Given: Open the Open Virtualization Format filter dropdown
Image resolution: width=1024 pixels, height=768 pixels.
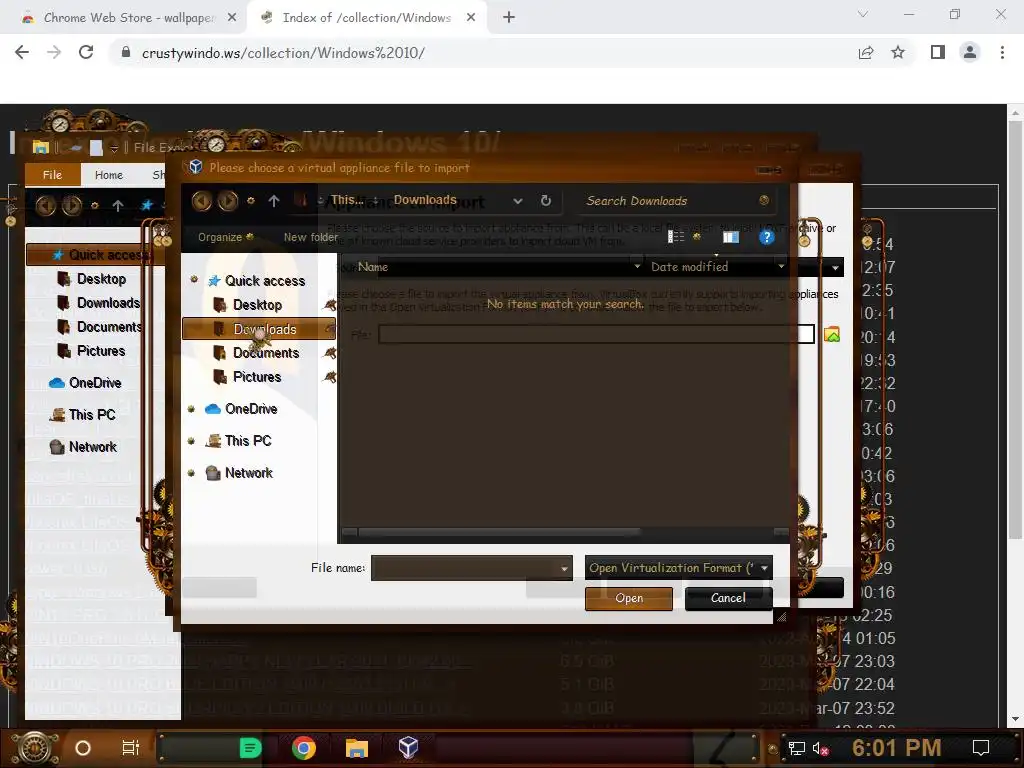Looking at the screenshot, I should pos(764,568).
